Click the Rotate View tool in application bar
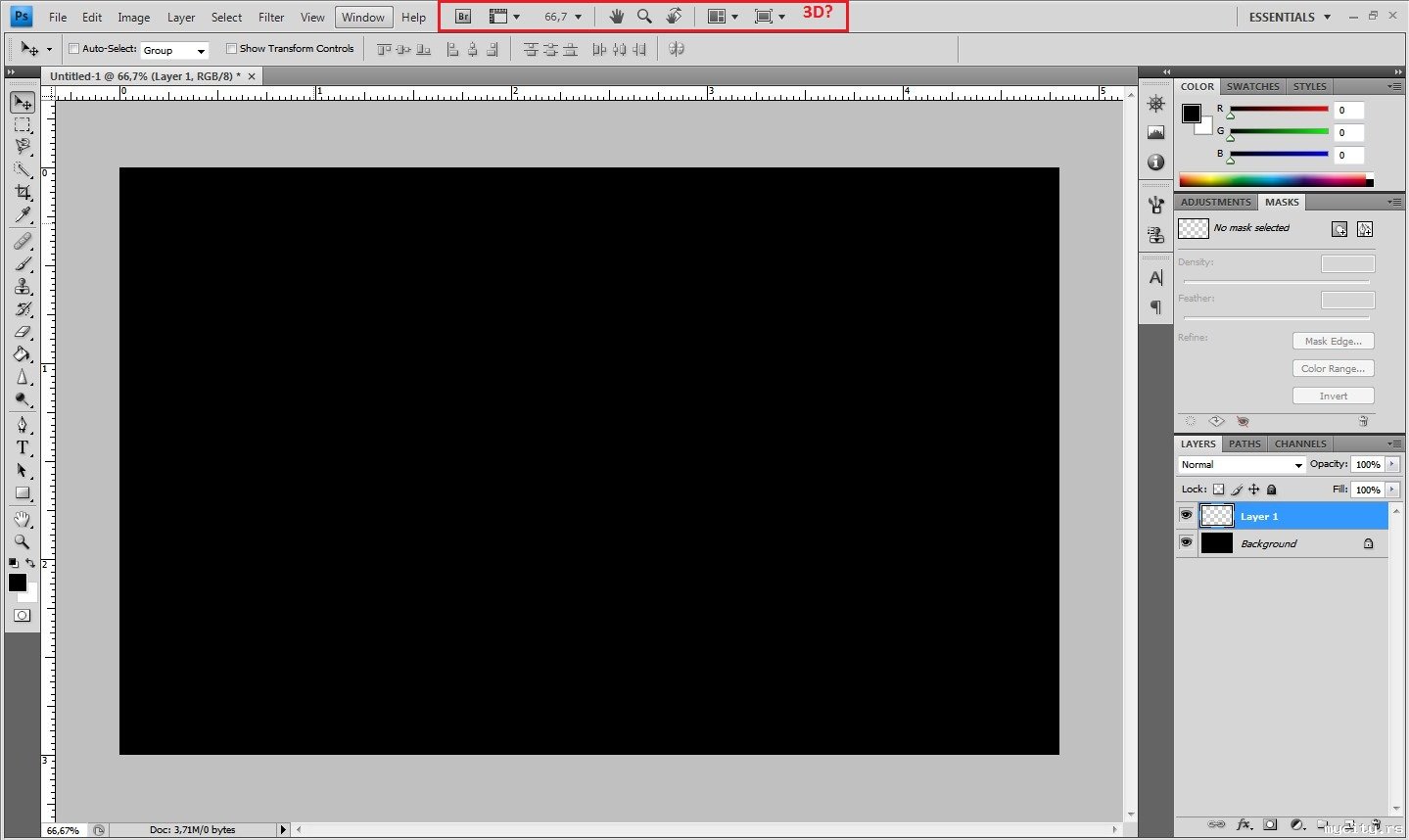This screenshot has height=840, width=1409. coord(674,17)
